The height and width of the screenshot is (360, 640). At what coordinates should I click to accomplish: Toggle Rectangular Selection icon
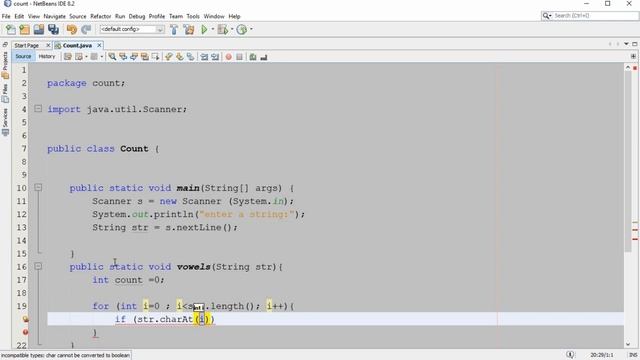point(155,57)
